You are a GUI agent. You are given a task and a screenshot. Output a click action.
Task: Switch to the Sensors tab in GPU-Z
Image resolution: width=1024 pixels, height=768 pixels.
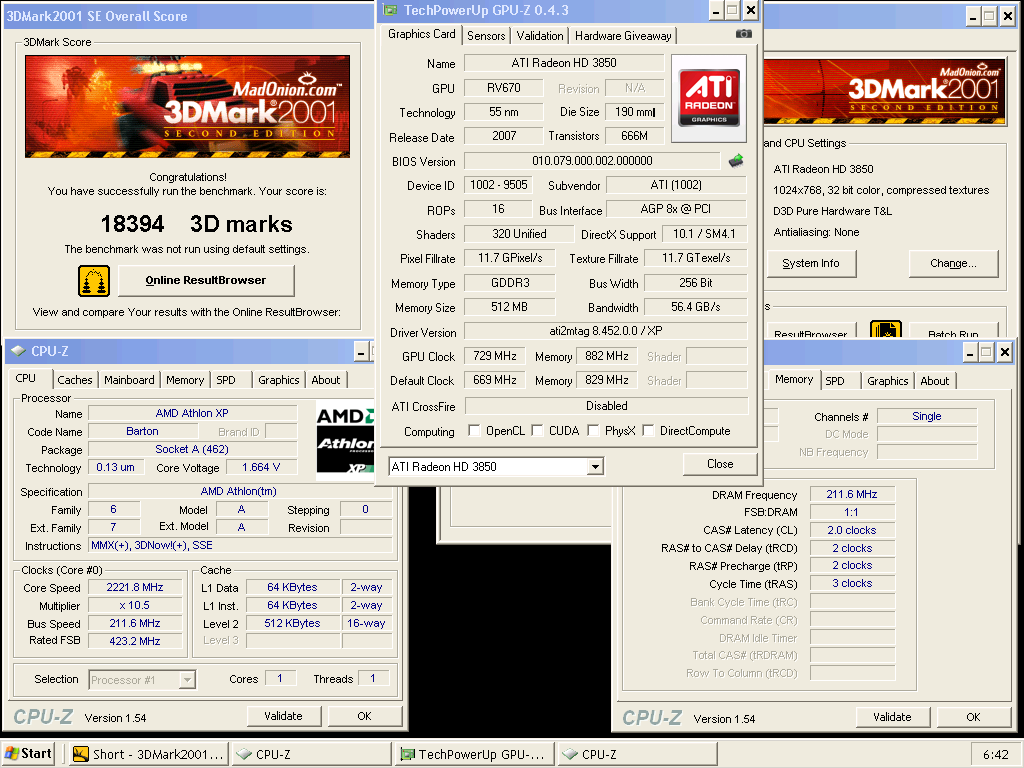(486, 36)
